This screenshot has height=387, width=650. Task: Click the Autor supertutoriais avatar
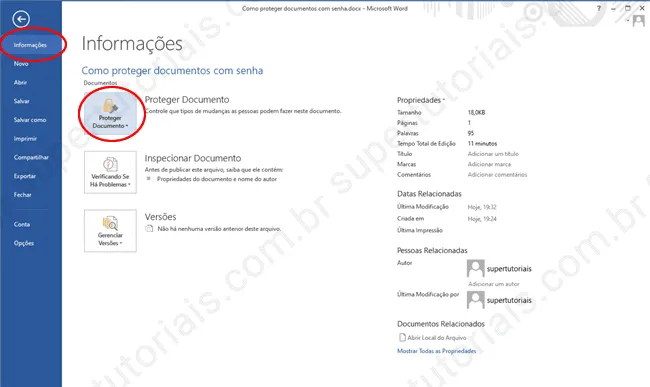(x=475, y=268)
